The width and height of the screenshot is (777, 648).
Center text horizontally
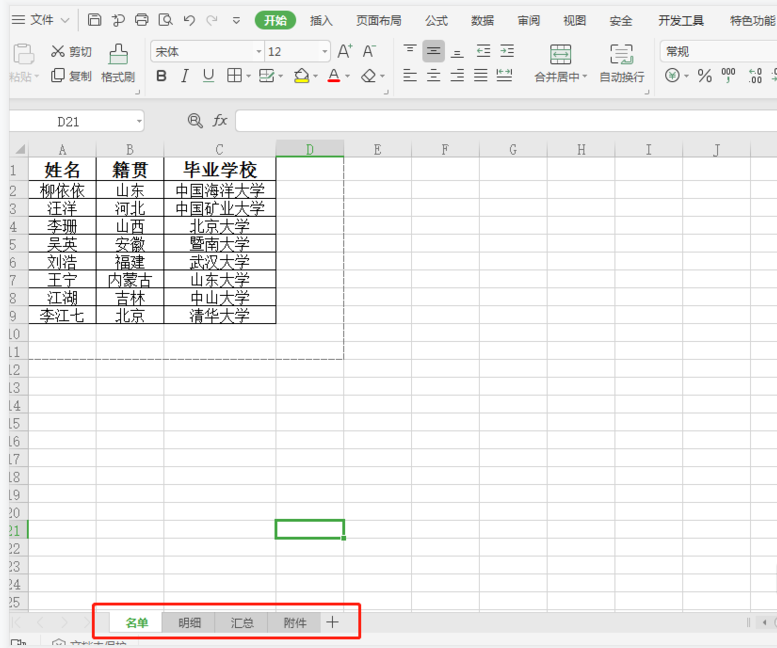434,75
